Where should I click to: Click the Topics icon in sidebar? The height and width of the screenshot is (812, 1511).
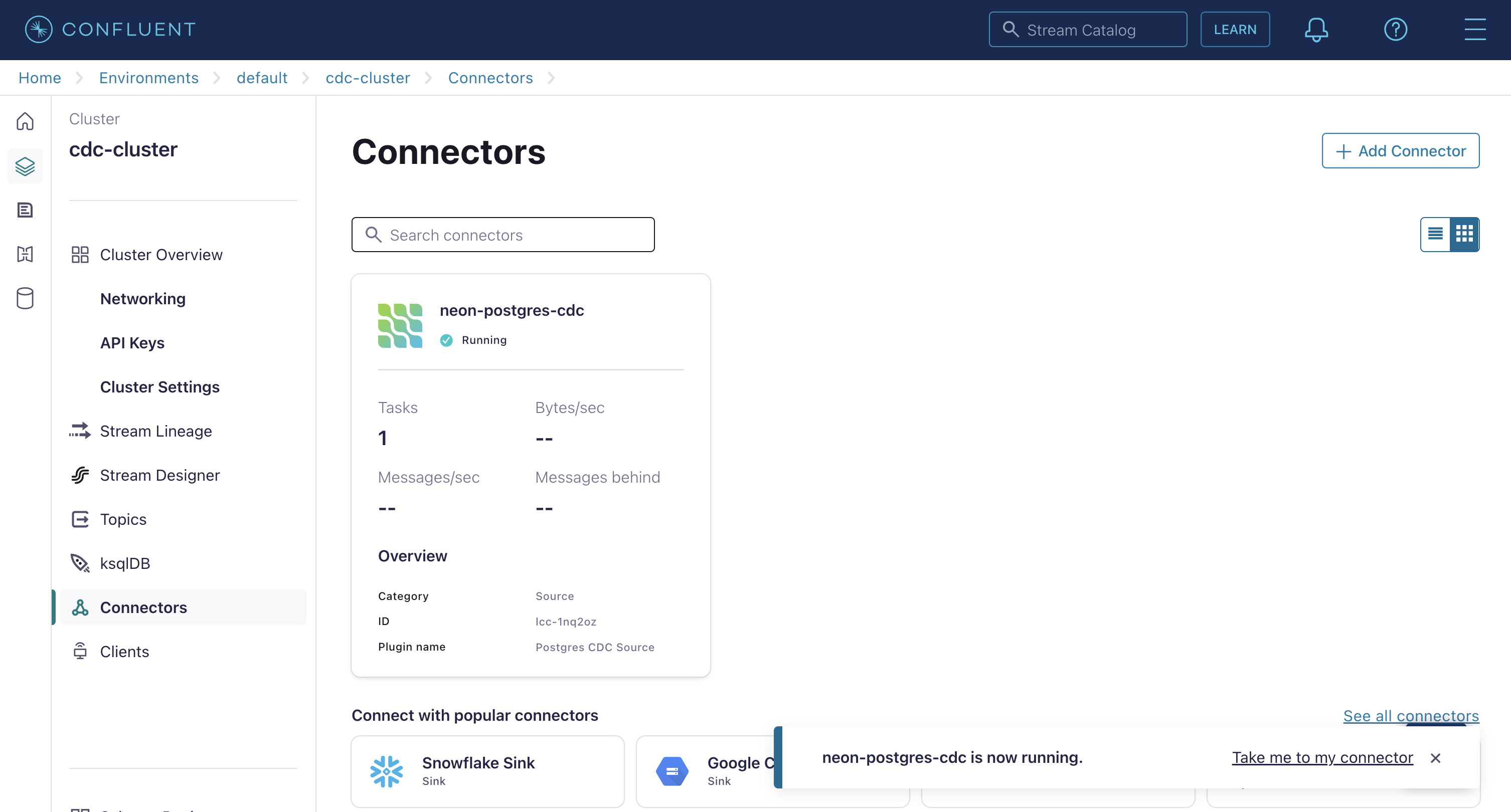point(80,519)
